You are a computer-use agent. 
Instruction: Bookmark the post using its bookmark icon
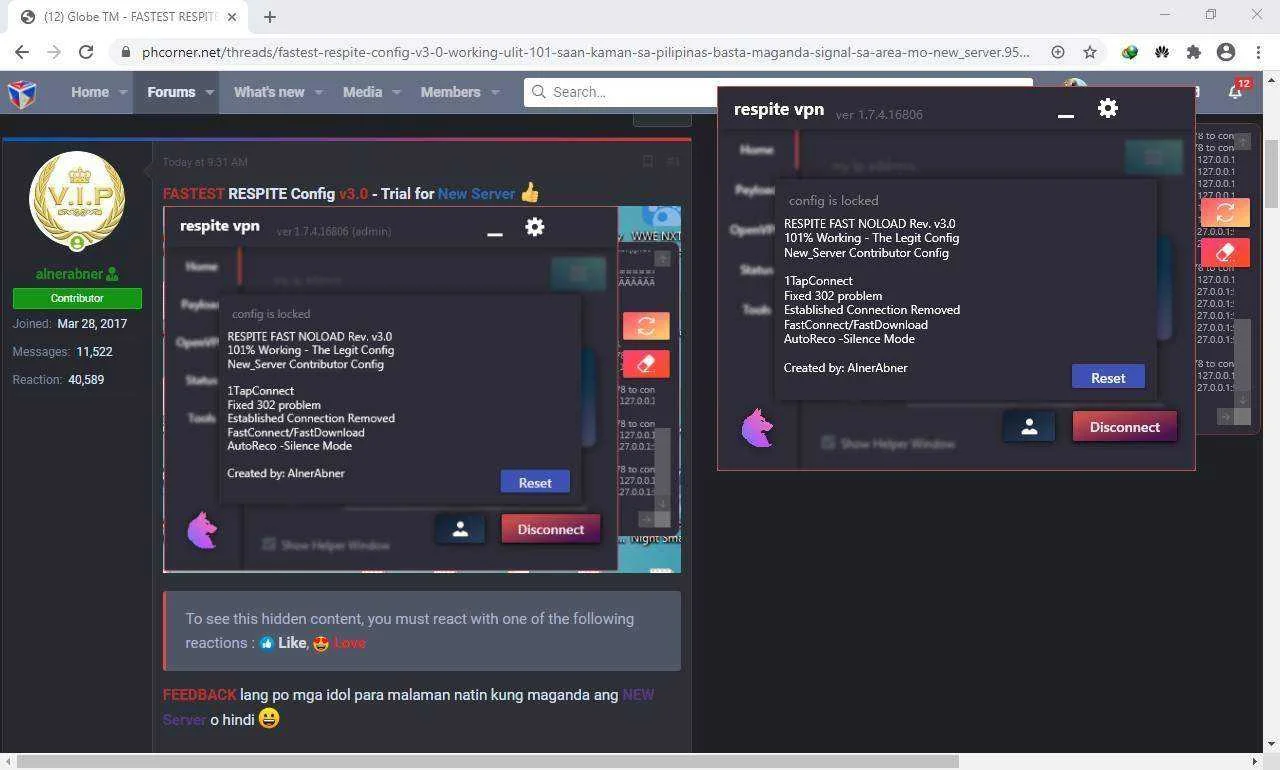click(x=647, y=161)
